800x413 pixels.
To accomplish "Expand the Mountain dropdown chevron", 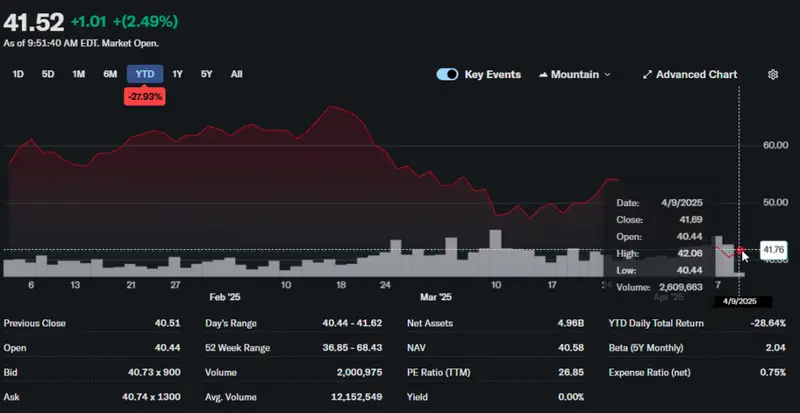I will (x=607, y=74).
